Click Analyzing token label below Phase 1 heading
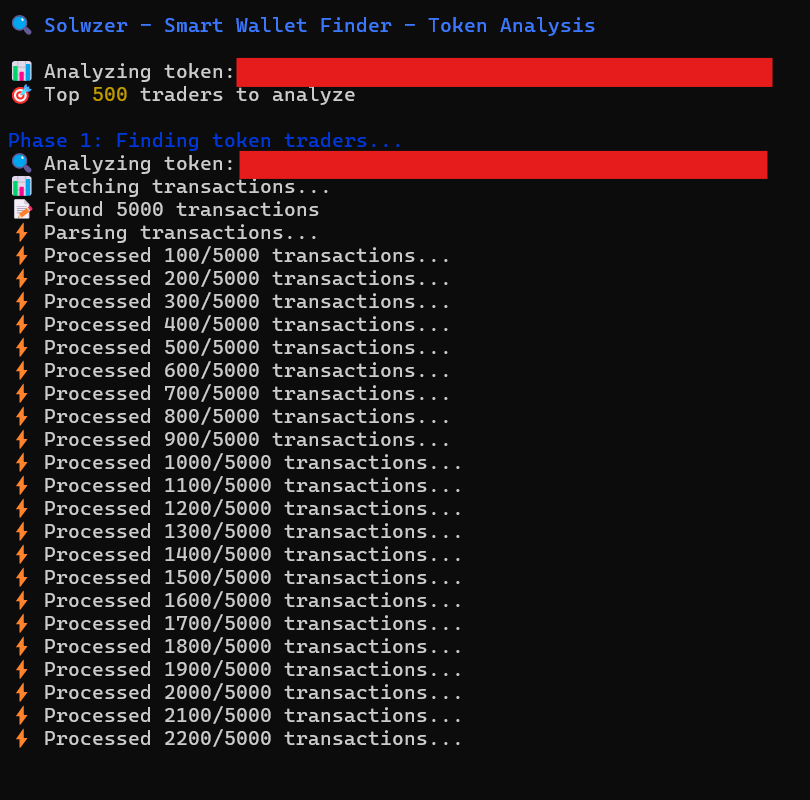 coord(139,164)
